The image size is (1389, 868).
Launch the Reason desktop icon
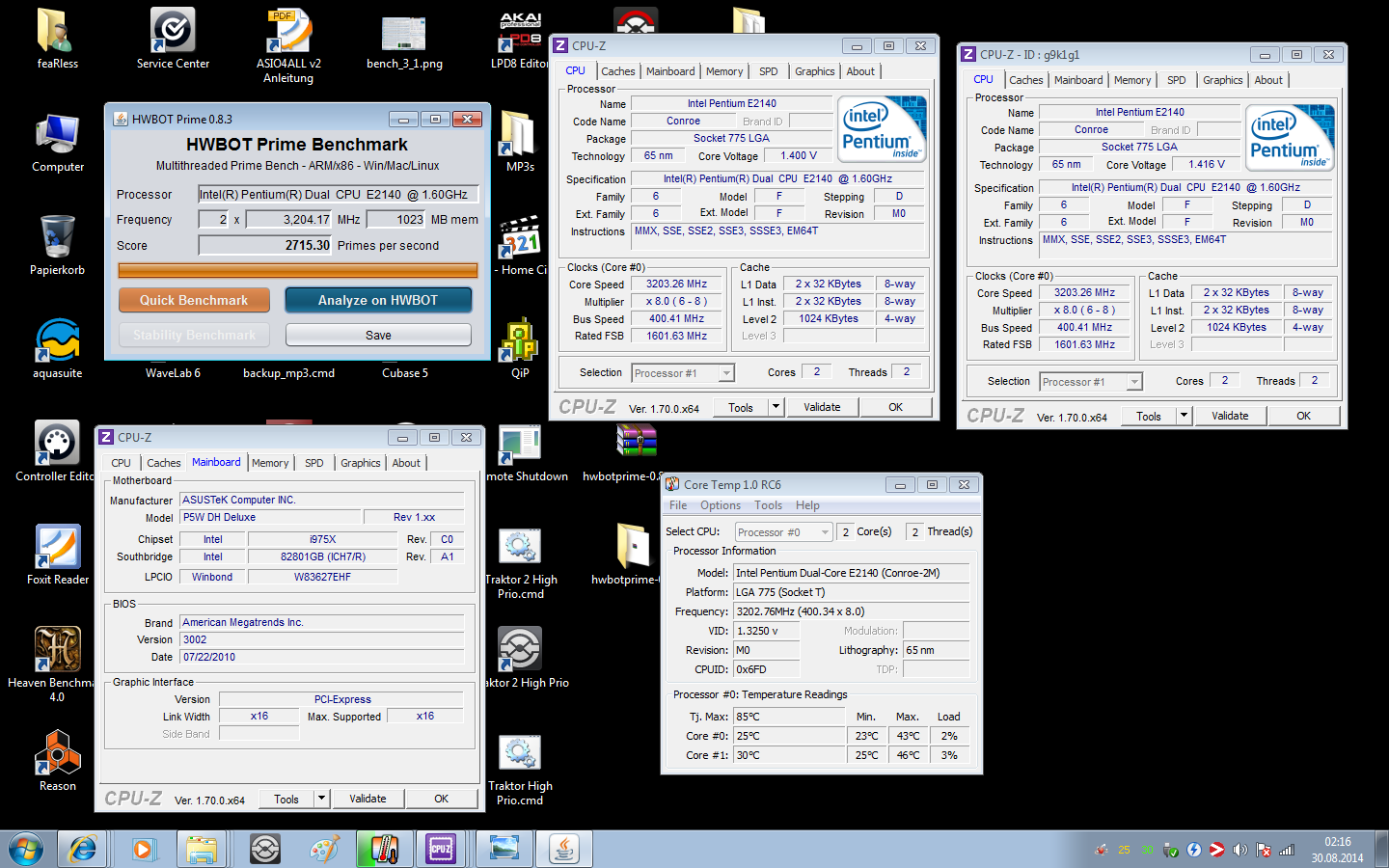(57, 762)
